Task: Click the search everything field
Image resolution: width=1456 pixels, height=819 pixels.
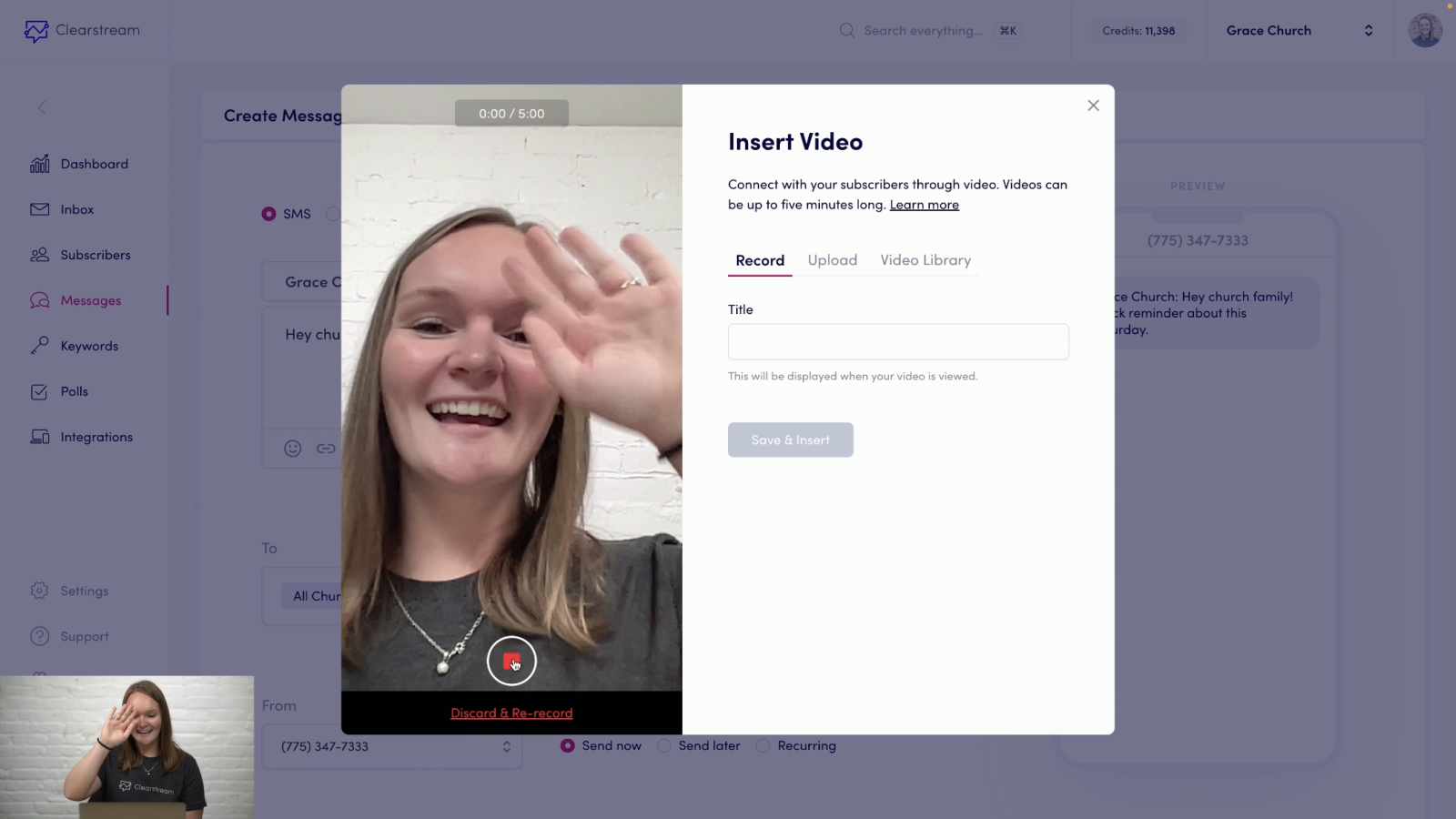Action: coord(923,30)
